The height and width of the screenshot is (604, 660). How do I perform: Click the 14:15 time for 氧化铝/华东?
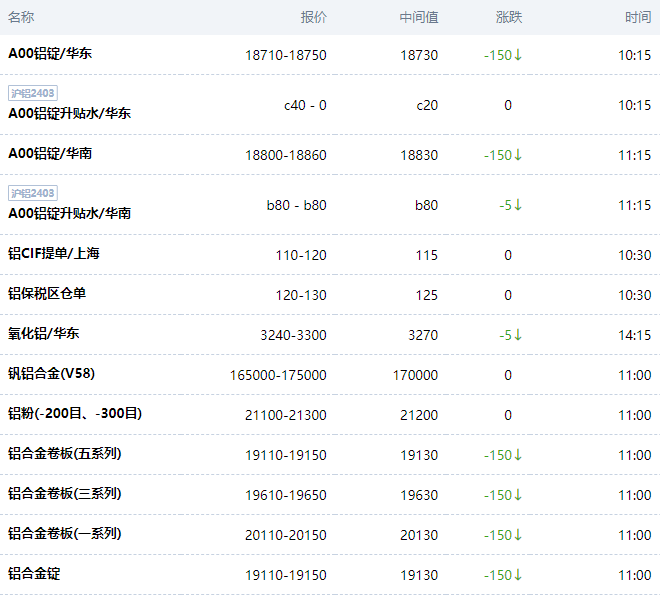[x=635, y=335]
